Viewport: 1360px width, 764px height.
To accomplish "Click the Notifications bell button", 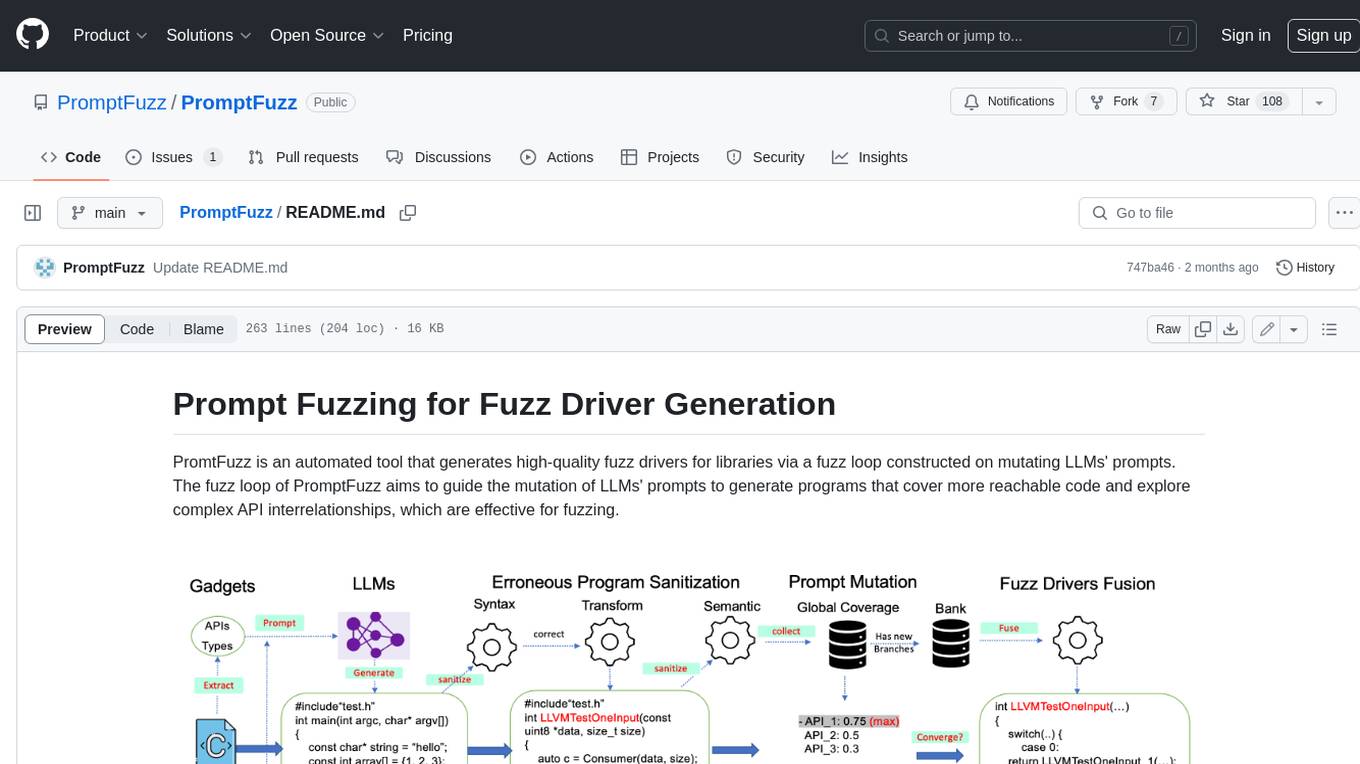I will [x=1009, y=102].
